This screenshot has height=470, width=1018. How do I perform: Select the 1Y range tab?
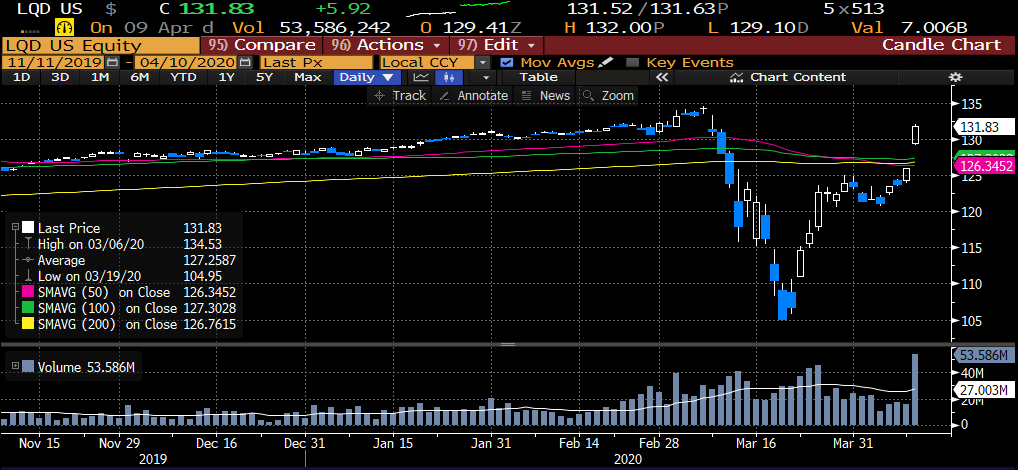tap(226, 77)
